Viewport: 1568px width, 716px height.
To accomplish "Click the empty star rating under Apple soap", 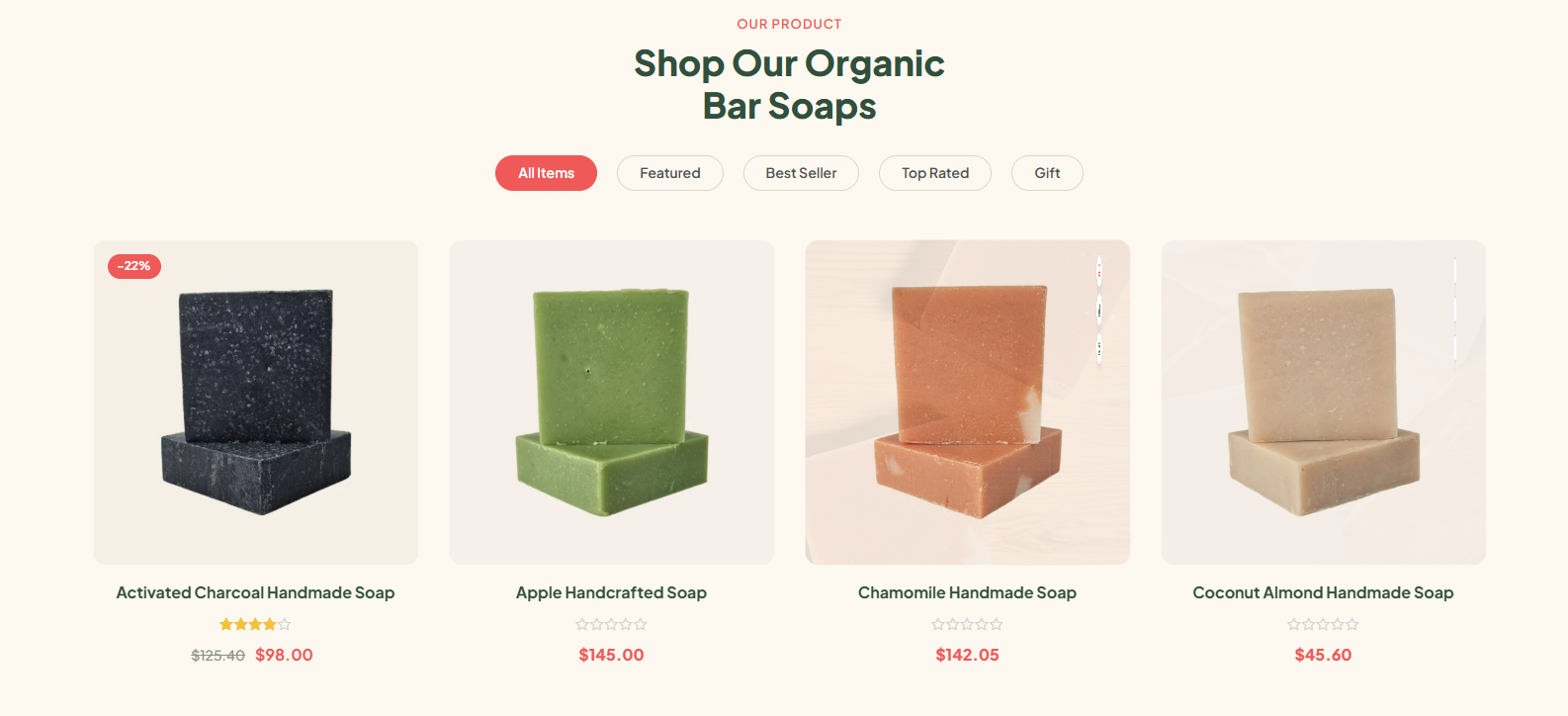I will point(612,624).
